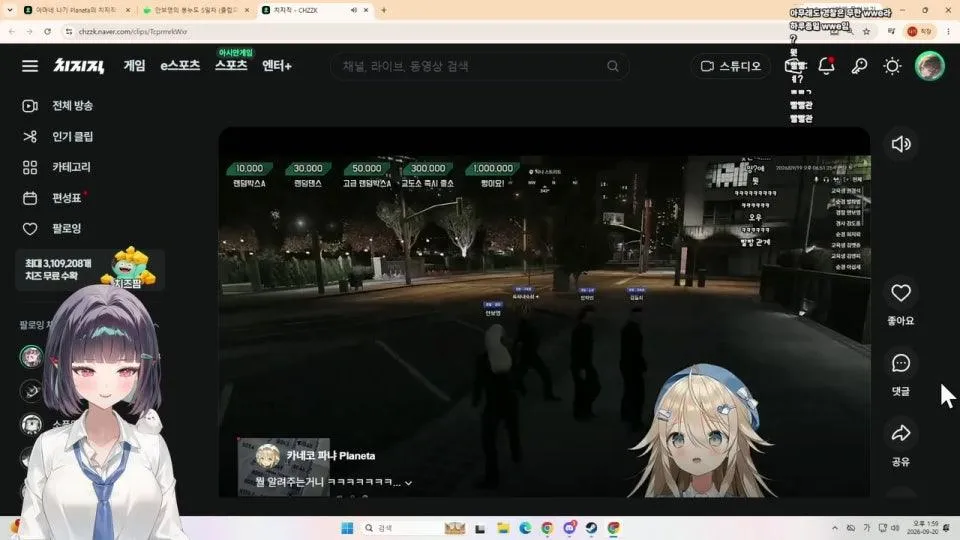960x540 pixels.
Task: Switch to Planeta의 치지직 browser tab
Action: (76, 10)
